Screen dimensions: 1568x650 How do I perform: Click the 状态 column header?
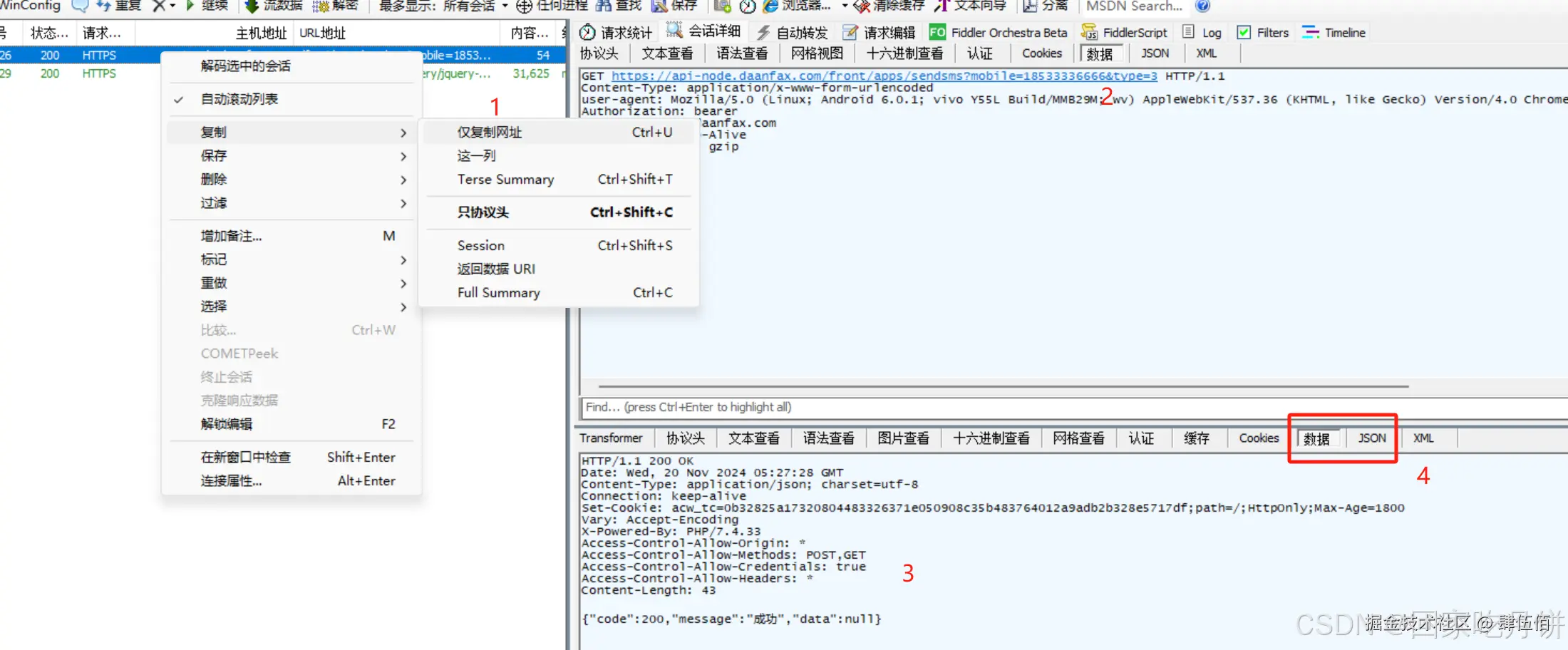(50, 33)
